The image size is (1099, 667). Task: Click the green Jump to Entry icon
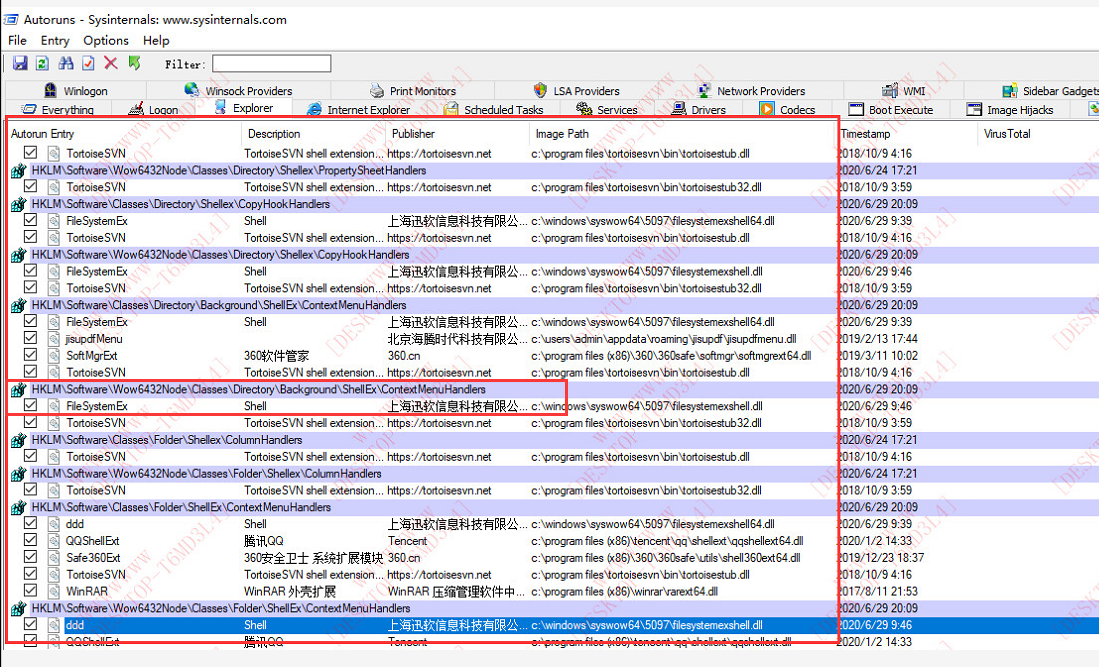point(134,64)
